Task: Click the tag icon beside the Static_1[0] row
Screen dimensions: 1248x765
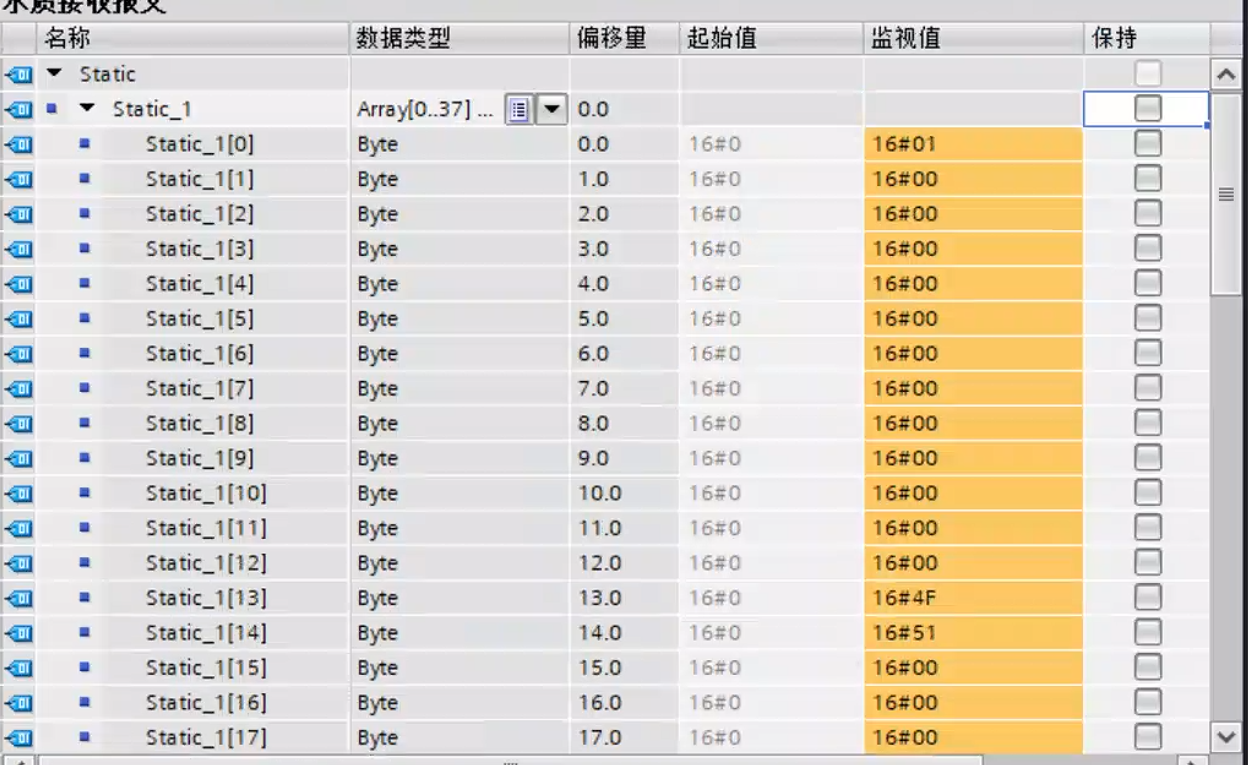Action: click(18, 144)
